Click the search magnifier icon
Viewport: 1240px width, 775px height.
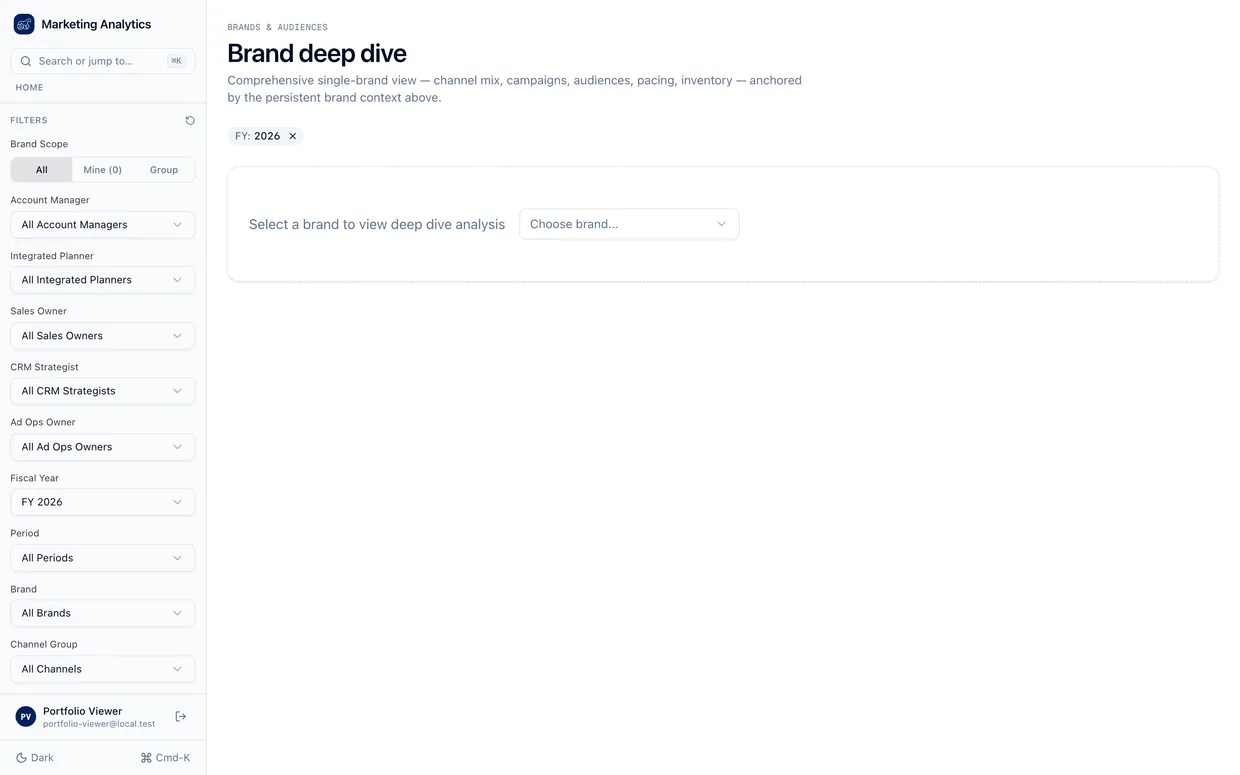(26, 61)
